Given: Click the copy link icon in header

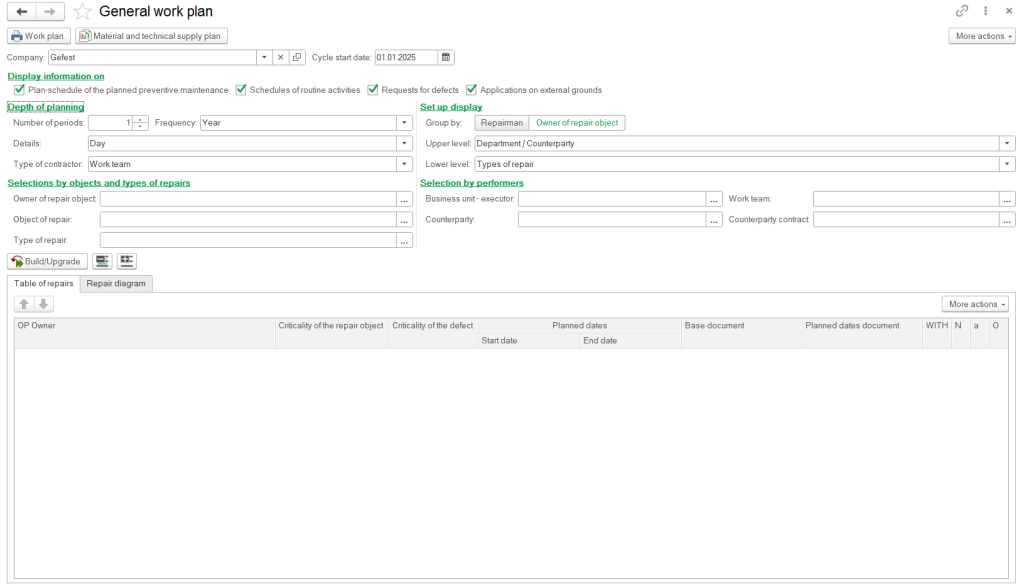Looking at the screenshot, I should [x=962, y=11].
